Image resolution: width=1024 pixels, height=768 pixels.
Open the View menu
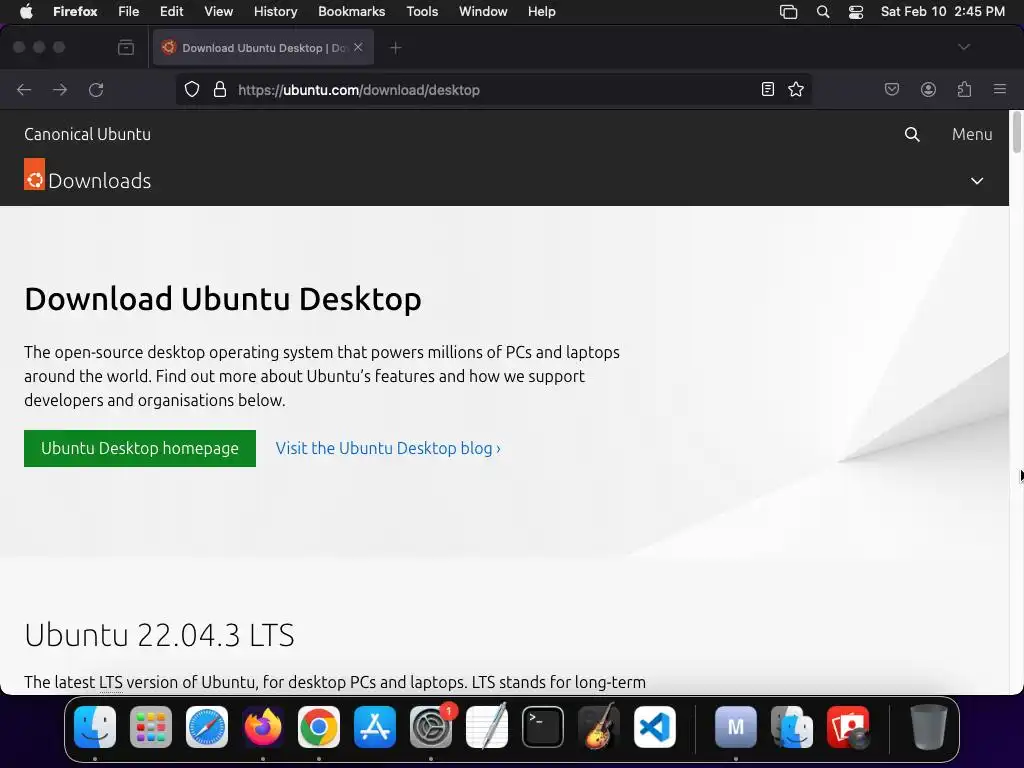tap(219, 11)
